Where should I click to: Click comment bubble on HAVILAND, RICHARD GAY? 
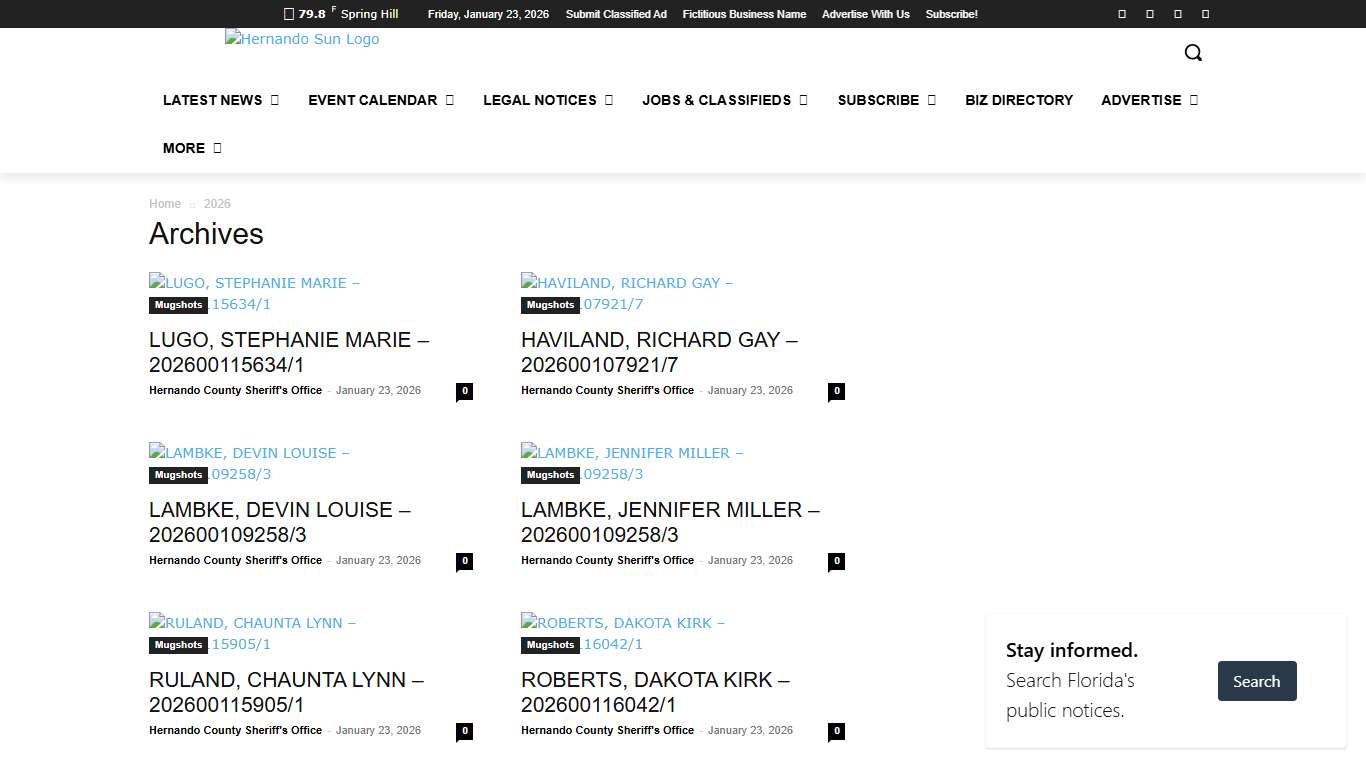pos(836,391)
